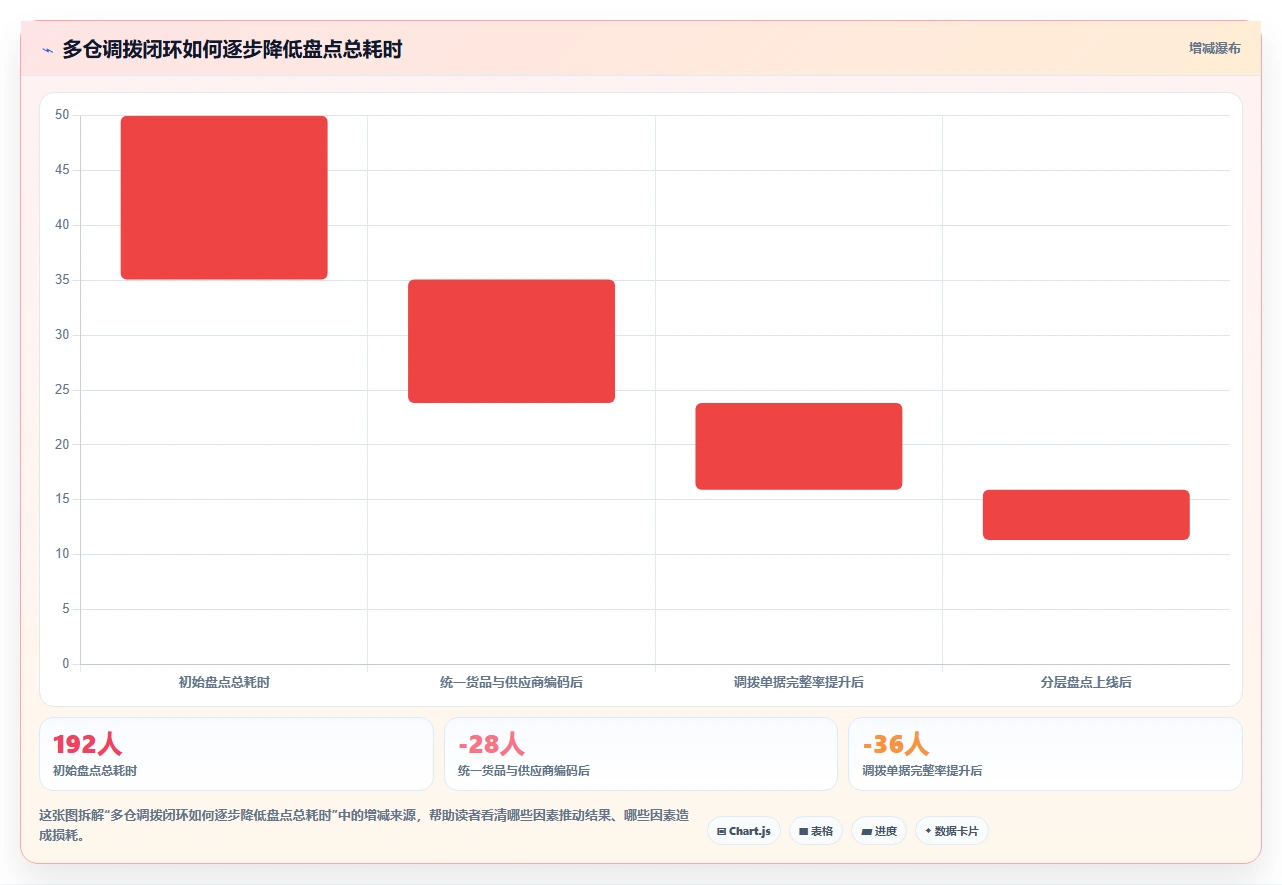Image resolution: width=1282 pixels, height=885 pixels.
Task: Click y-axis value 35
Action: 62,280
